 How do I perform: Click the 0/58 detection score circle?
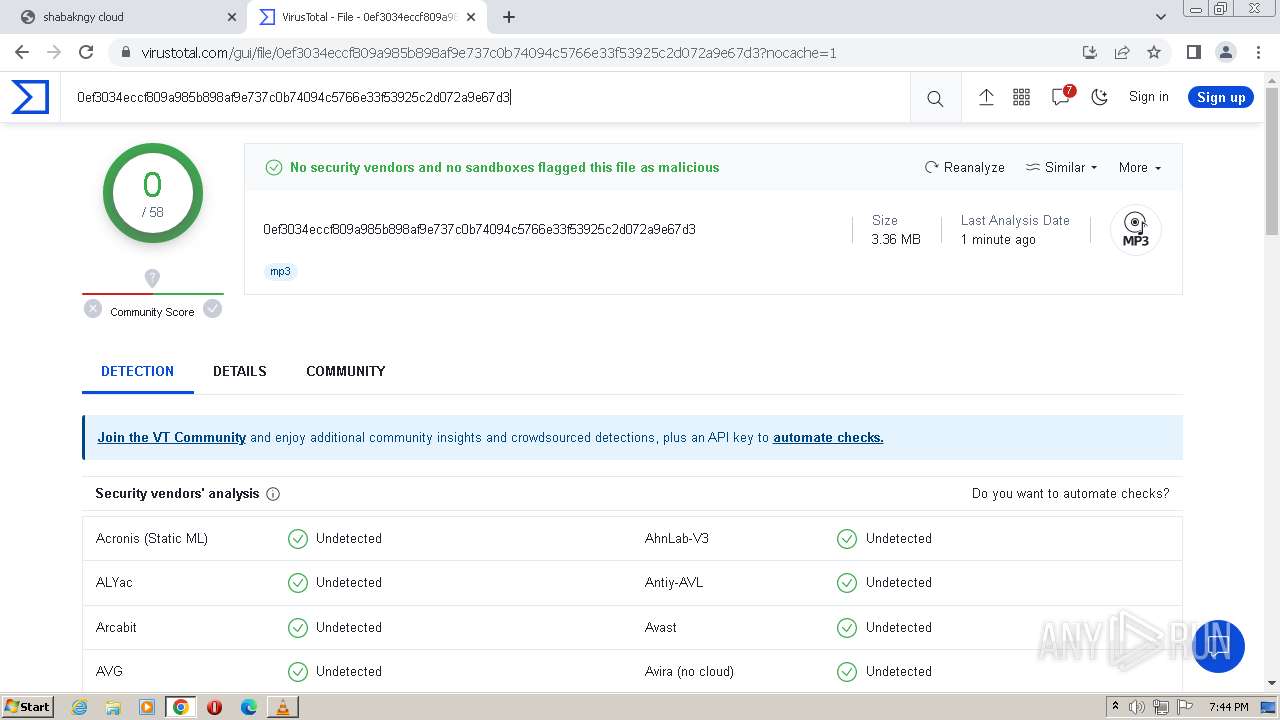[152, 193]
